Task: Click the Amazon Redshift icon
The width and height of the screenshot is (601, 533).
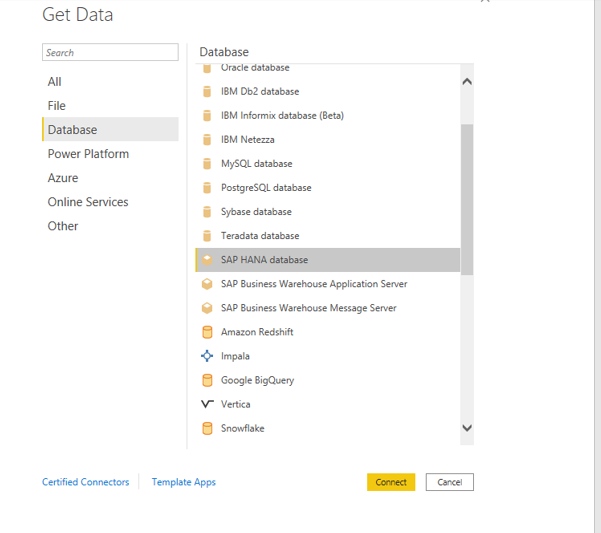Action: click(208, 332)
